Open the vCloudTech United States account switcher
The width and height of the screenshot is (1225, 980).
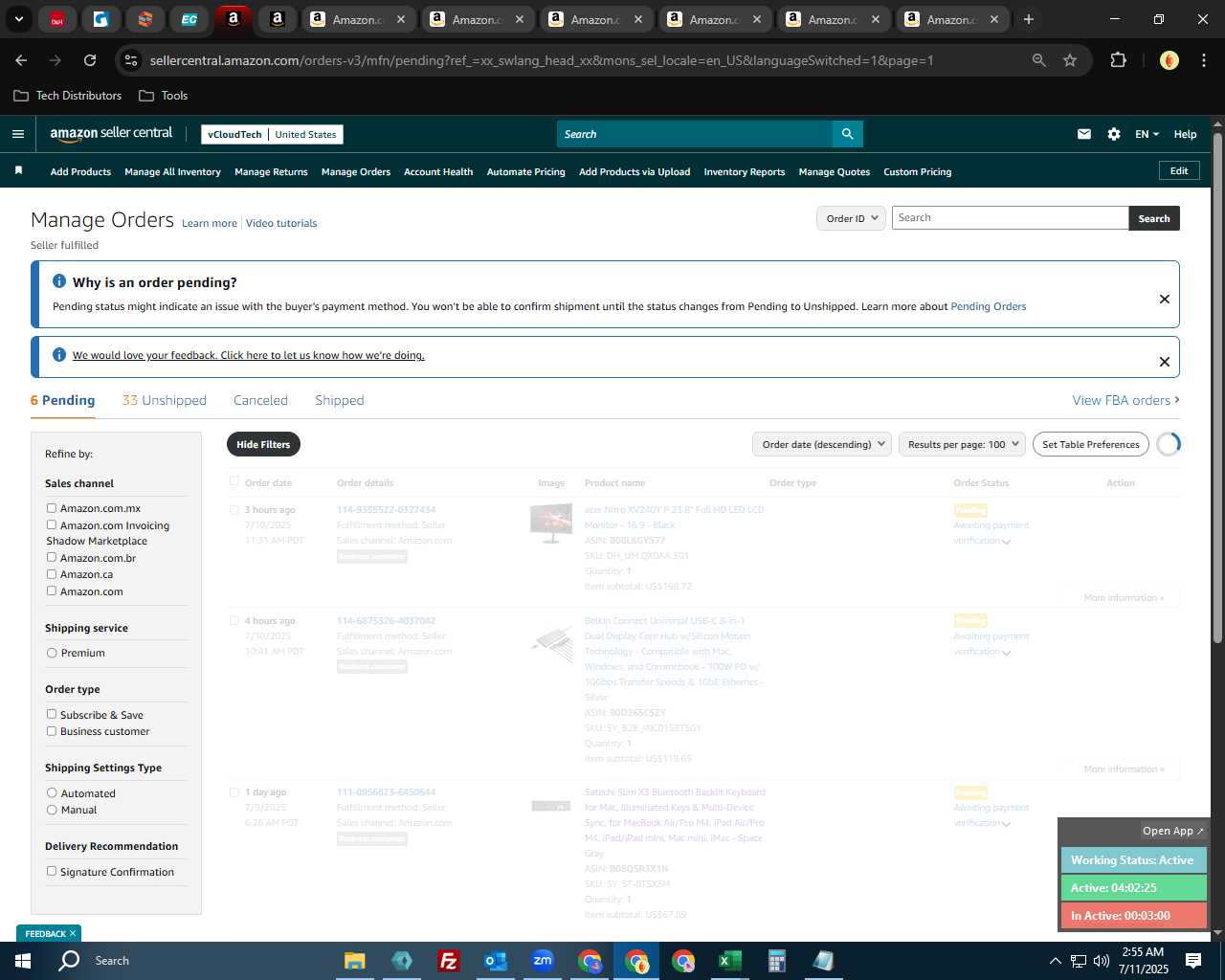tap(272, 134)
